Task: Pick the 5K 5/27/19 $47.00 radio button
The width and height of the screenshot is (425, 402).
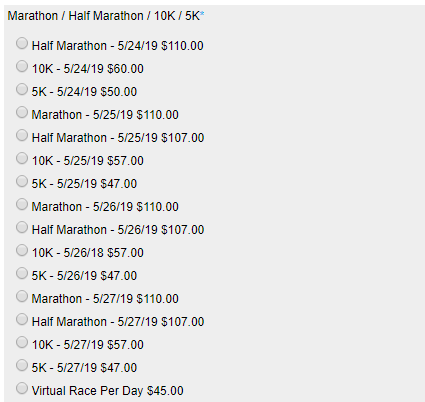Action: tap(22, 365)
